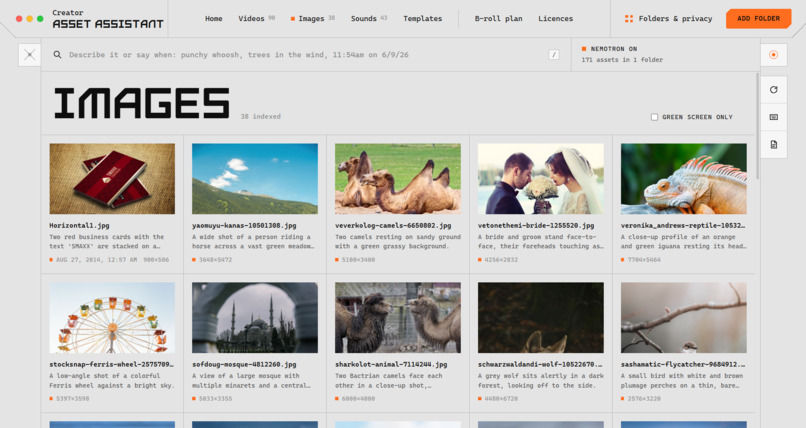Click the file name veverkolog-camels-6650802.jpg
Screen dimensions: 806x428
click(x=393, y=225)
